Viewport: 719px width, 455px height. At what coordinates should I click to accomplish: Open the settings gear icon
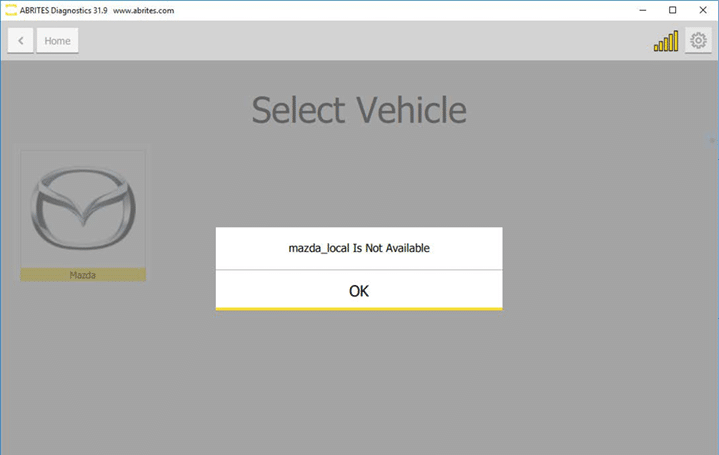pos(698,41)
